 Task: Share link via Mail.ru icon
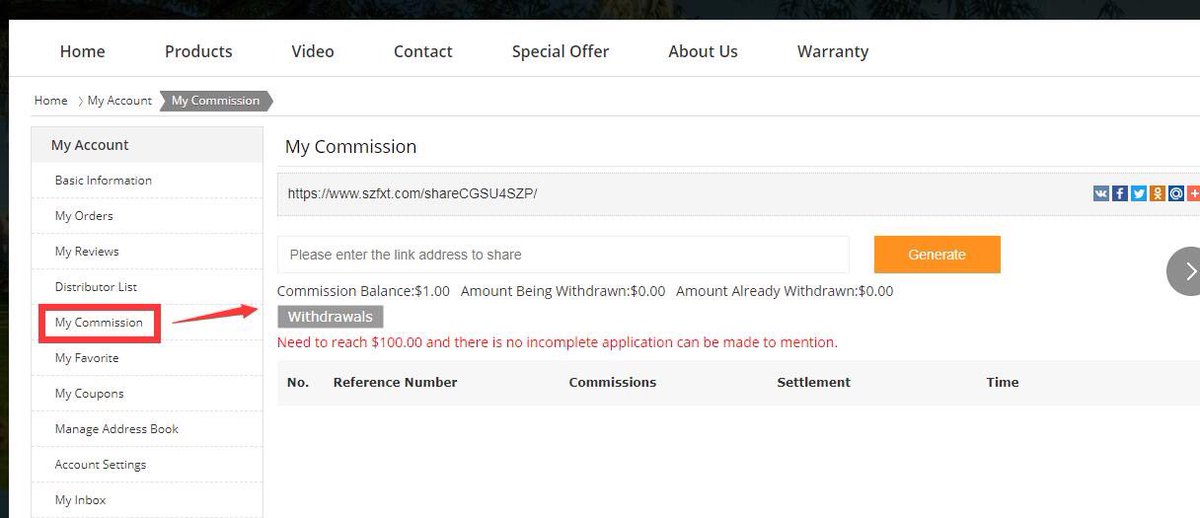coord(1176,194)
